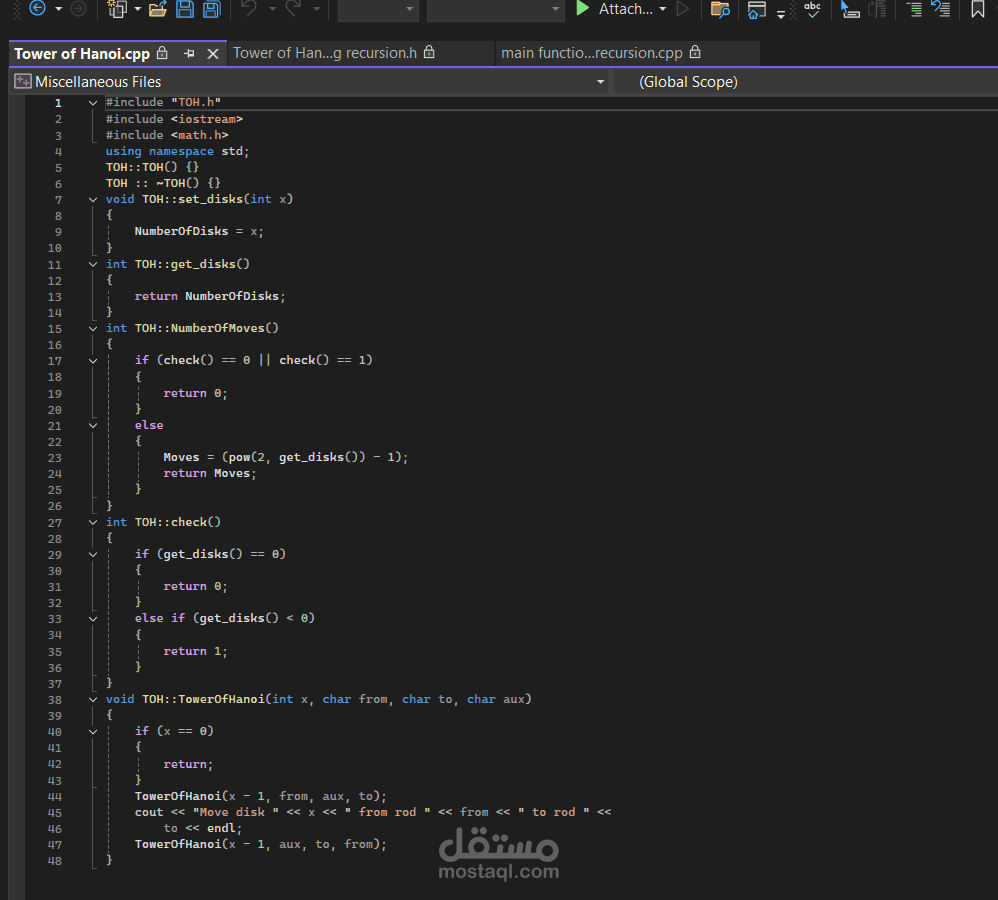Collapse the NumberOfMoves function at line 15

[x=93, y=328]
